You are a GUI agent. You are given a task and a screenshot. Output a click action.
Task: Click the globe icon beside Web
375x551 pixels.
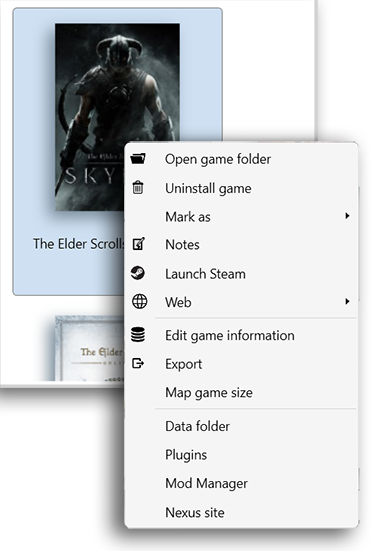(x=139, y=302)
